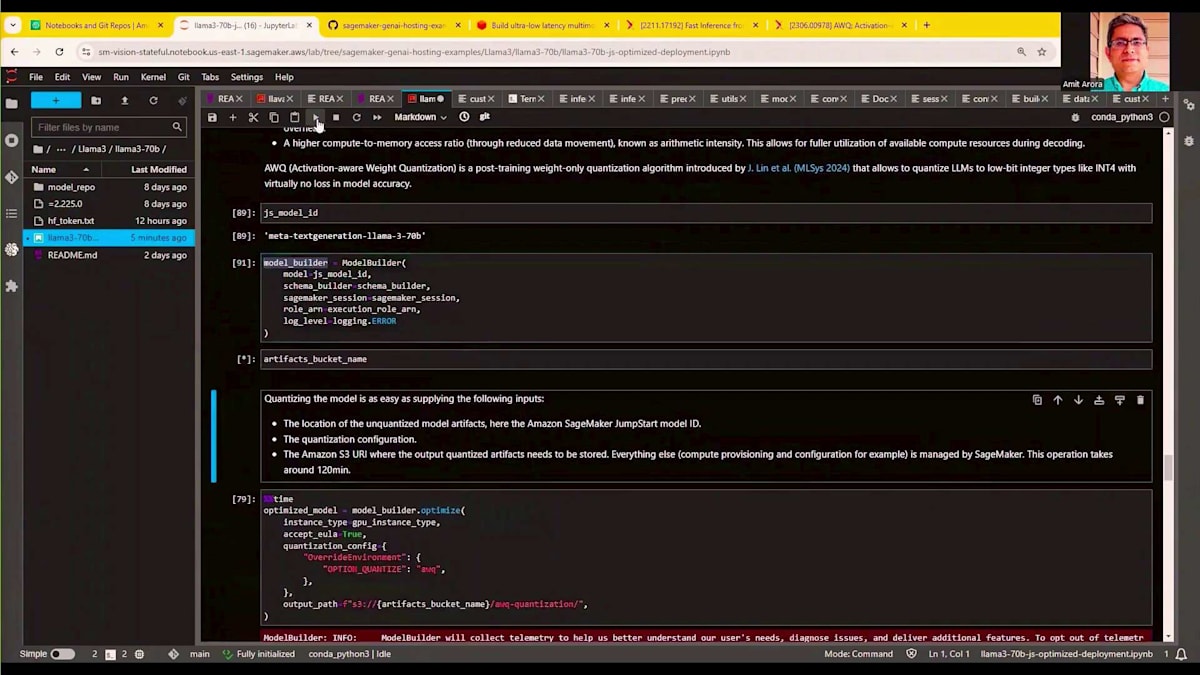The height and width of the screenshot is (675, 1200).
Task: Select the =2.225.0 file
Action: point(109,204)
